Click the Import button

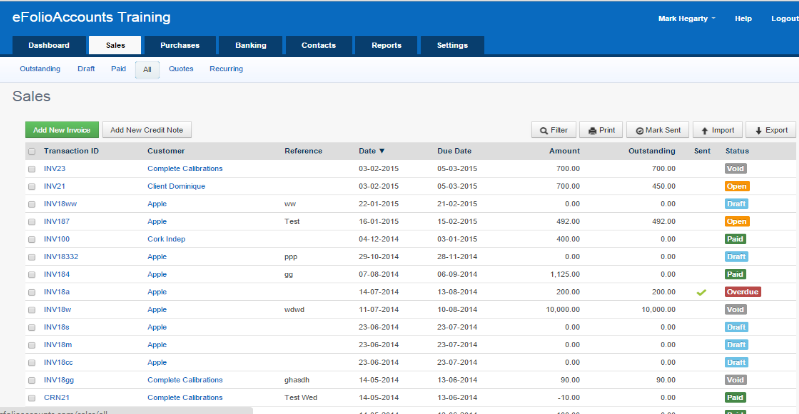(717, 130)
